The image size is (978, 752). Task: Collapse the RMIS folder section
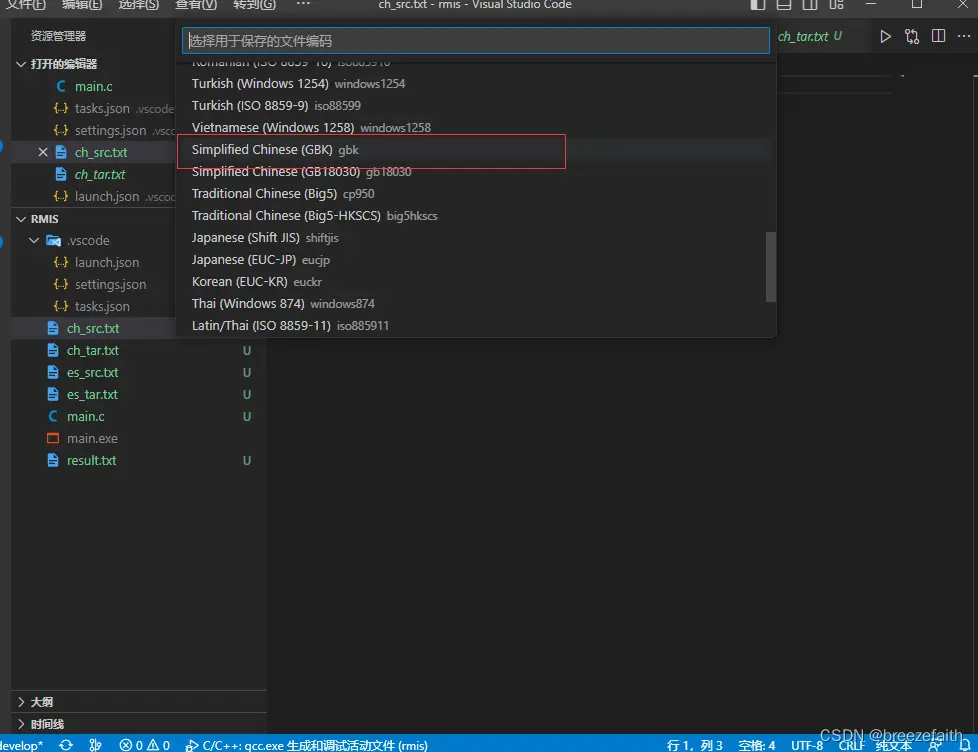(x=21, y=219)
